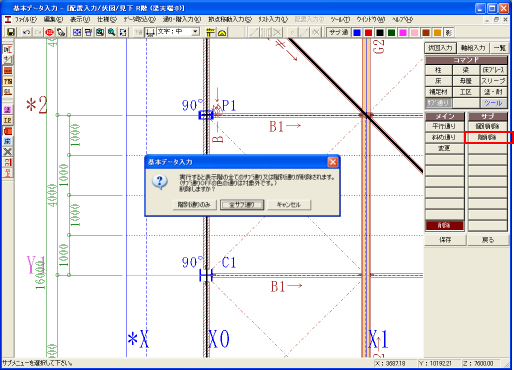Open the ツール(T) menu
The height and width of the screenshot is (370, 514).
tap(340, 19)
